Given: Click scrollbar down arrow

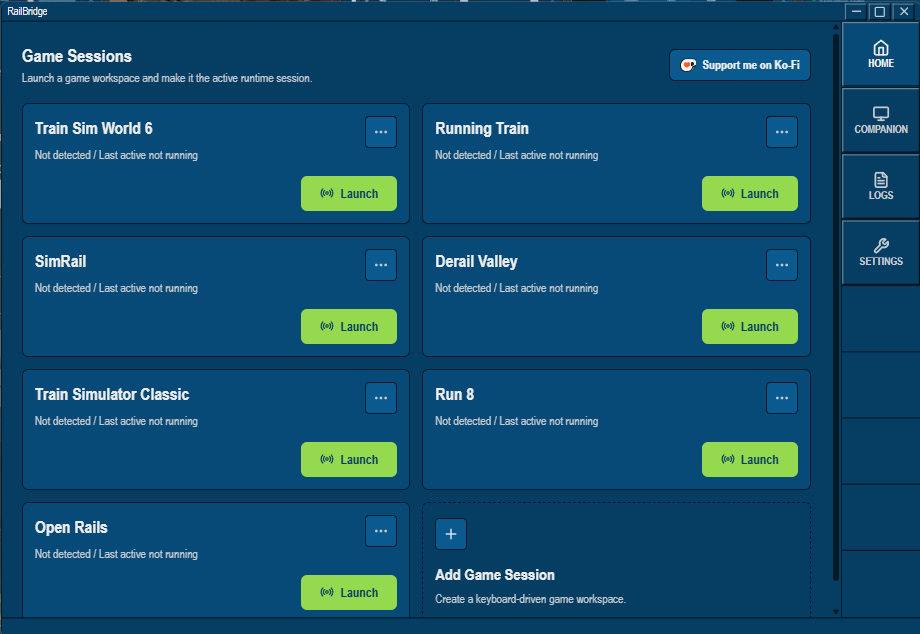Looking at the screenshot, I should tap(836, 612).
